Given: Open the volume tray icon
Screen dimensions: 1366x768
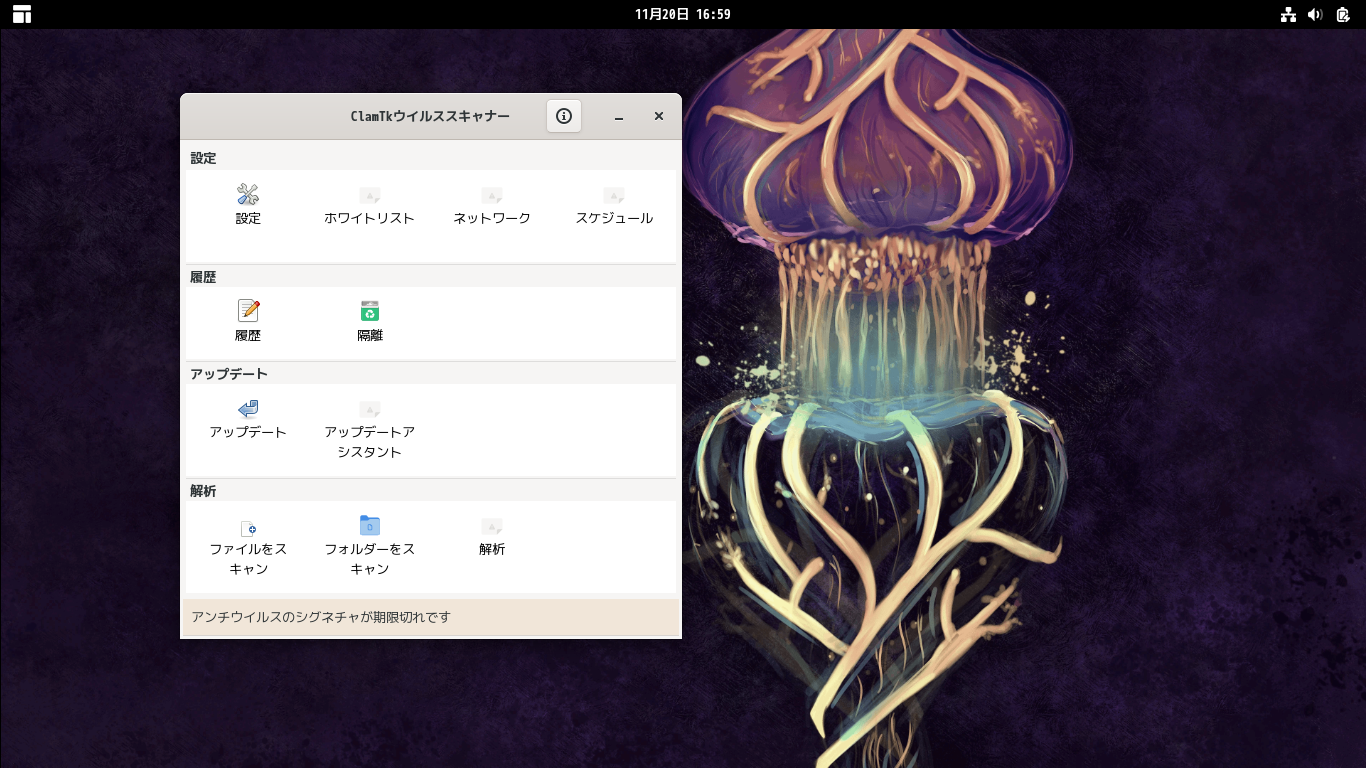Looking at the screenshot, I should coord(1315,14).
